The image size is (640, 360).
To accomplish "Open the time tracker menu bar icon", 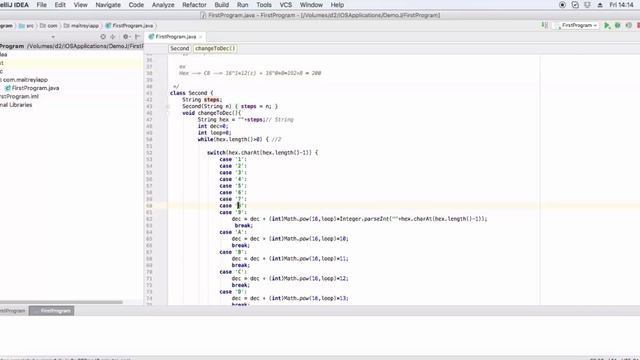I will point(575,5).
